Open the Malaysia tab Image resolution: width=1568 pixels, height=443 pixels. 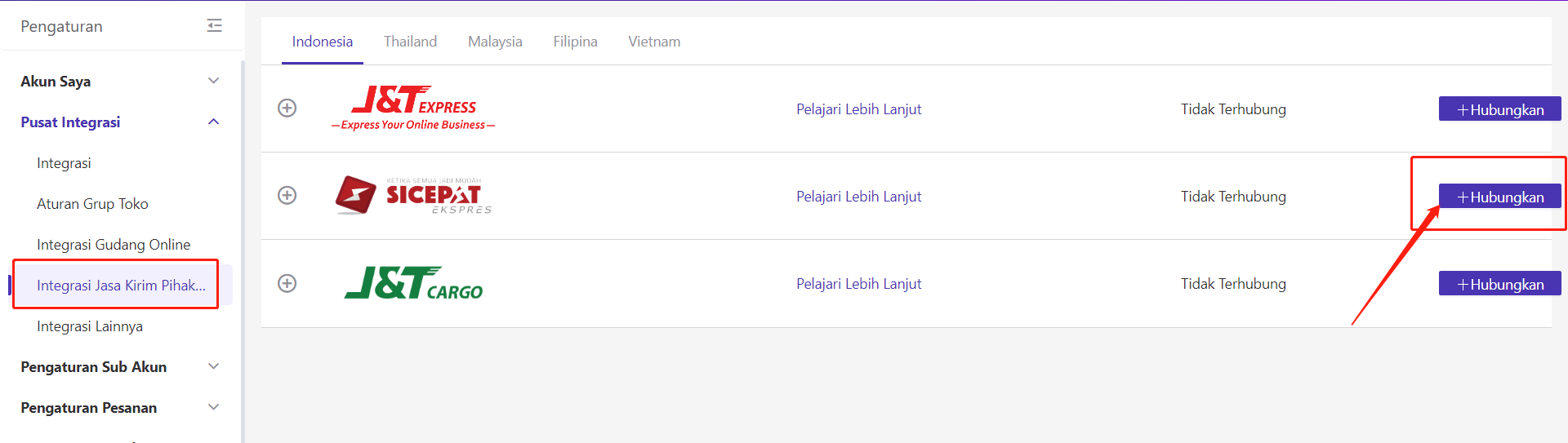coord(495,42)
